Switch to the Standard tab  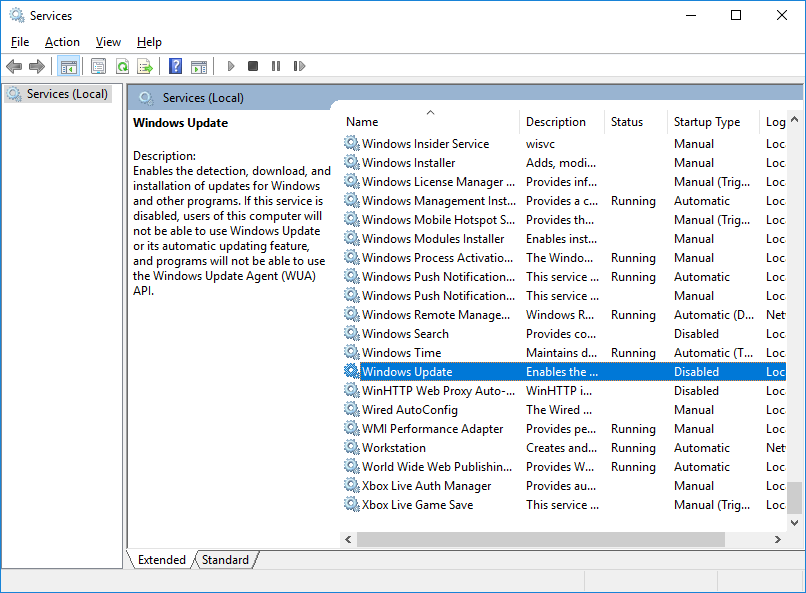click(x=225, y=560)
